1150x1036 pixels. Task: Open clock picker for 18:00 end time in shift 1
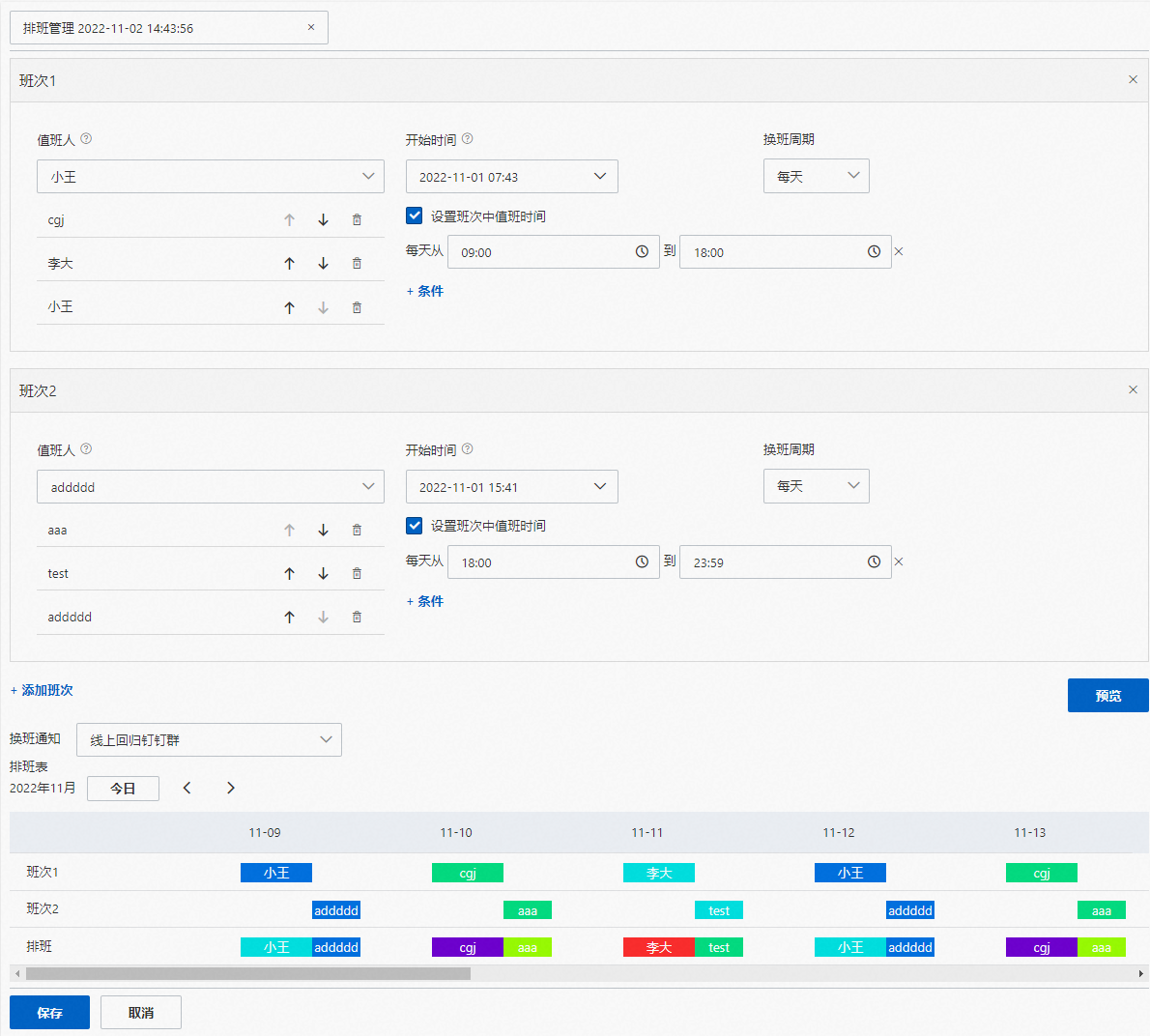click(874, 251)
